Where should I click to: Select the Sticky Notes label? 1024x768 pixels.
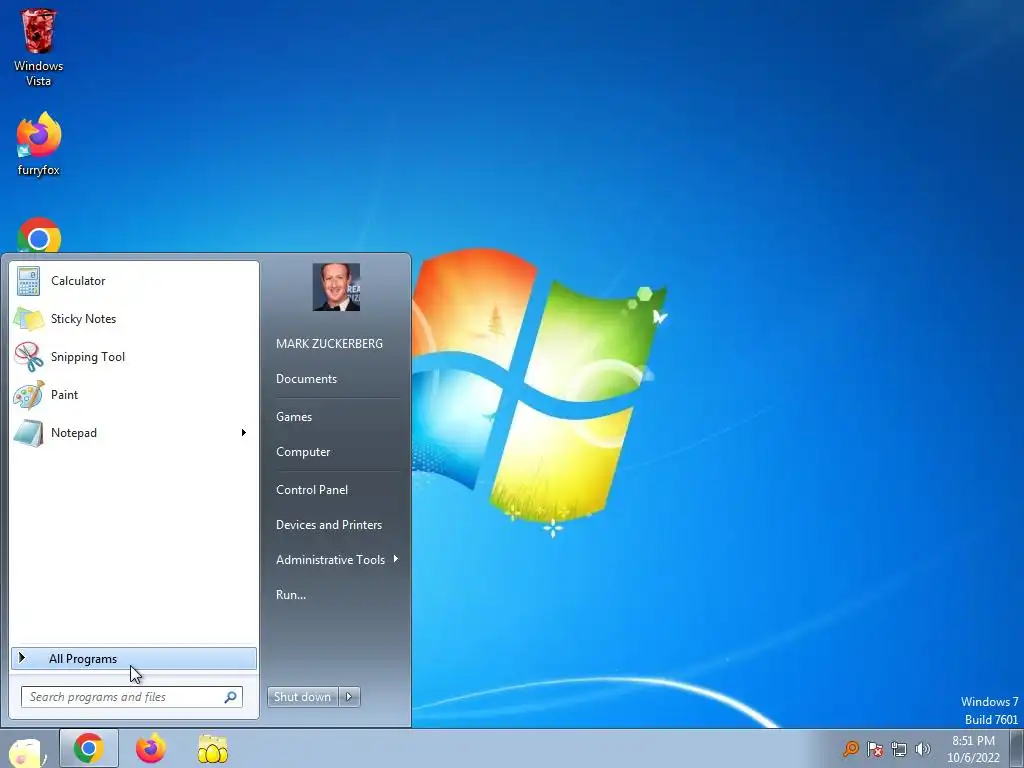(x=84, y=319)
